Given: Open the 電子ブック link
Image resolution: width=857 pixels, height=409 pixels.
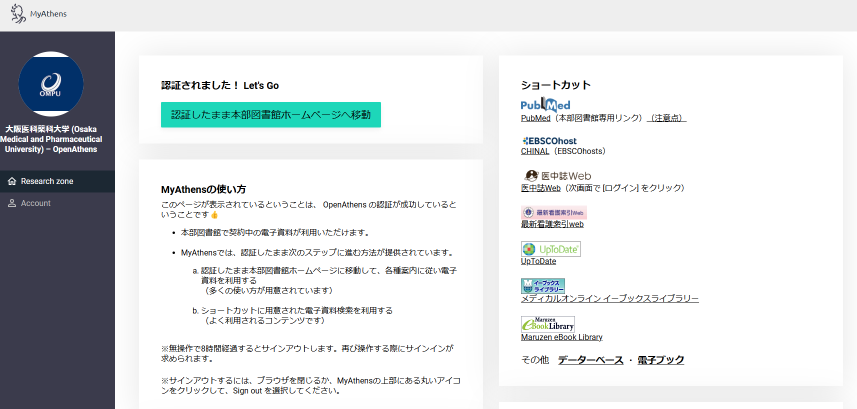Looking at the screenshot, I should 661,360.
